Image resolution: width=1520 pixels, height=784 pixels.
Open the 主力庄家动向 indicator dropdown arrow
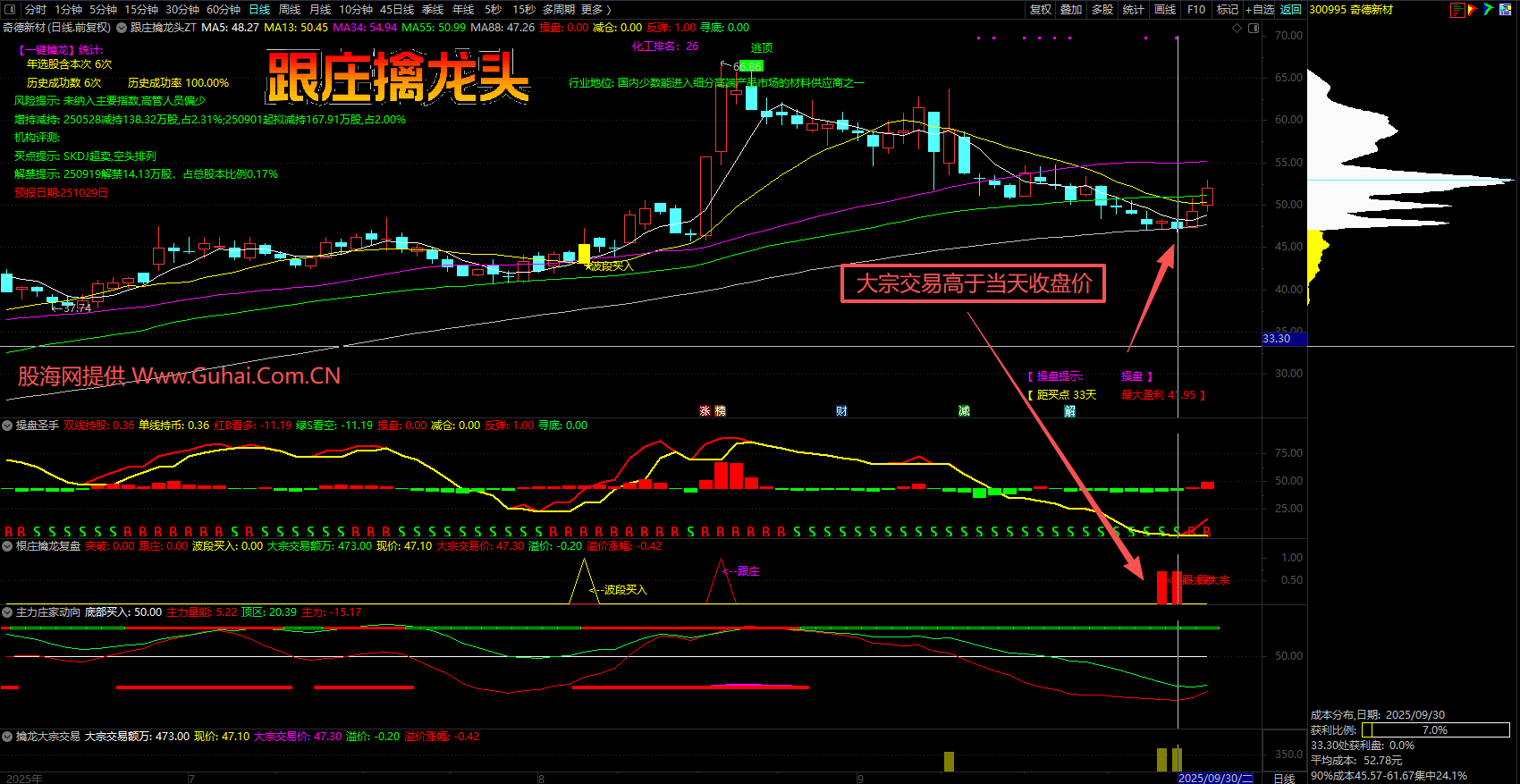pyautogui.click(x=7, y=612)
